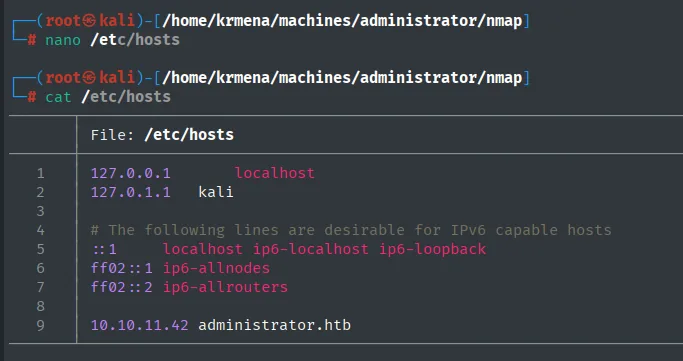
Task: Click the skull symbol in the second prompt
Action: click(x=90, y=78)
